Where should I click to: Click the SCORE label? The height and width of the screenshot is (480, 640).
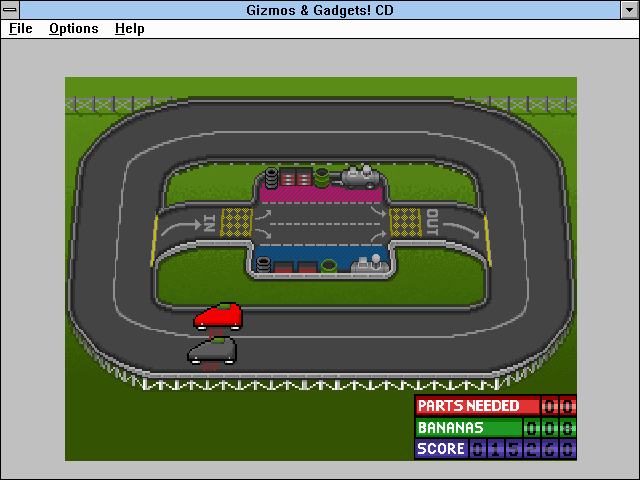coord(441,449)
